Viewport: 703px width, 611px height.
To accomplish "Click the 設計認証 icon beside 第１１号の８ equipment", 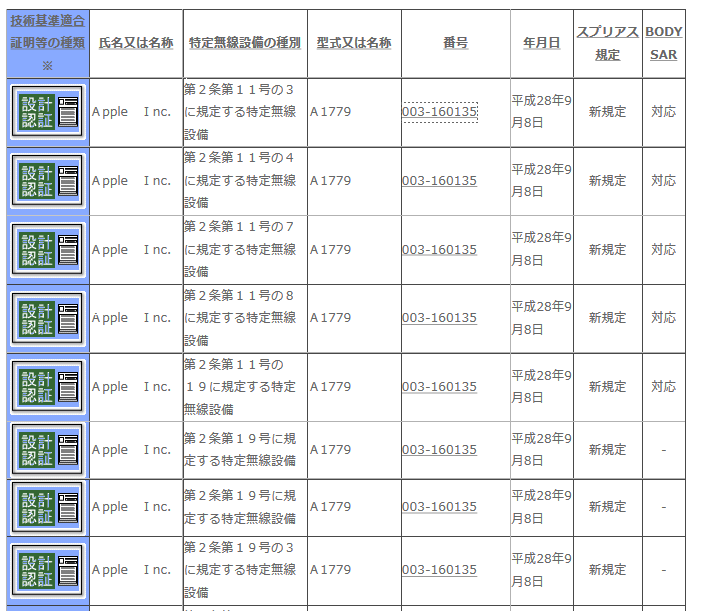I will click(x=47, y=318).
